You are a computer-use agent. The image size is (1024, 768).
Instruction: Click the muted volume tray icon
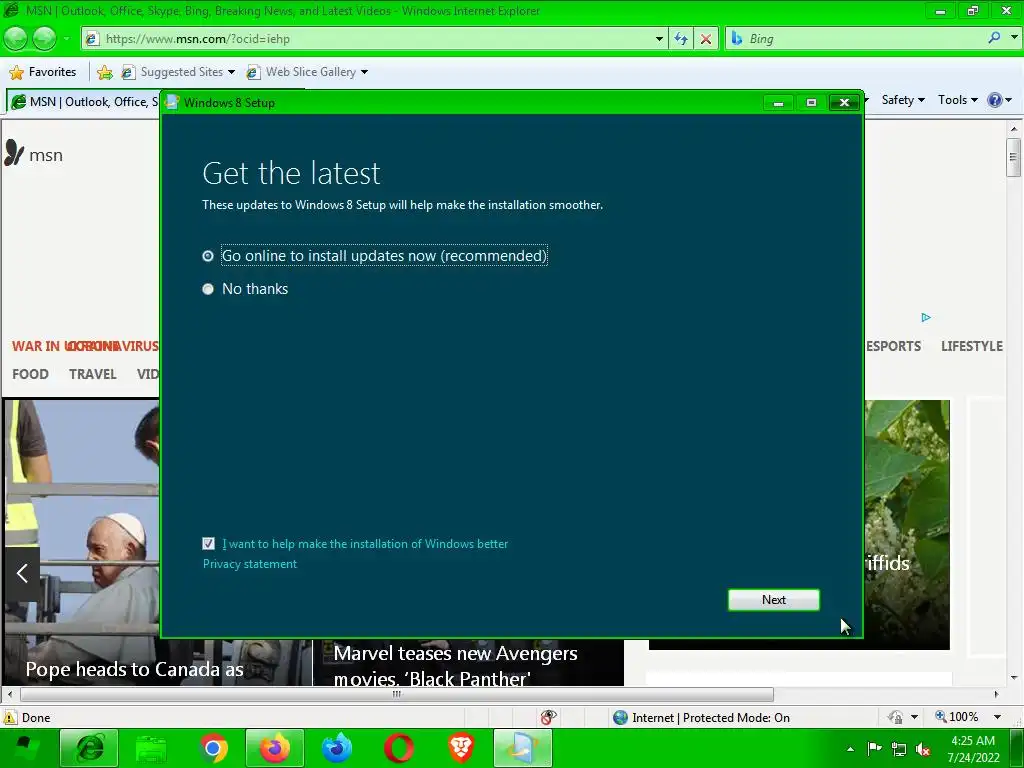(x=923, y=749)
